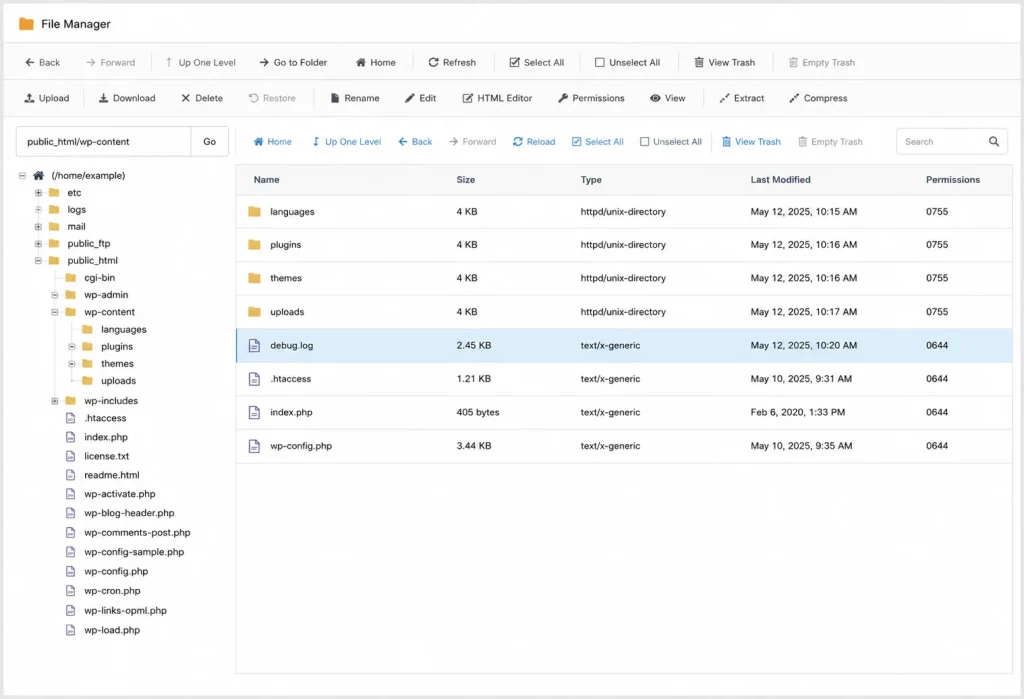The width and height of the screenshot is (1024, 699).
Task: Sort by Last Modified column header
Action: pos(780,180)
